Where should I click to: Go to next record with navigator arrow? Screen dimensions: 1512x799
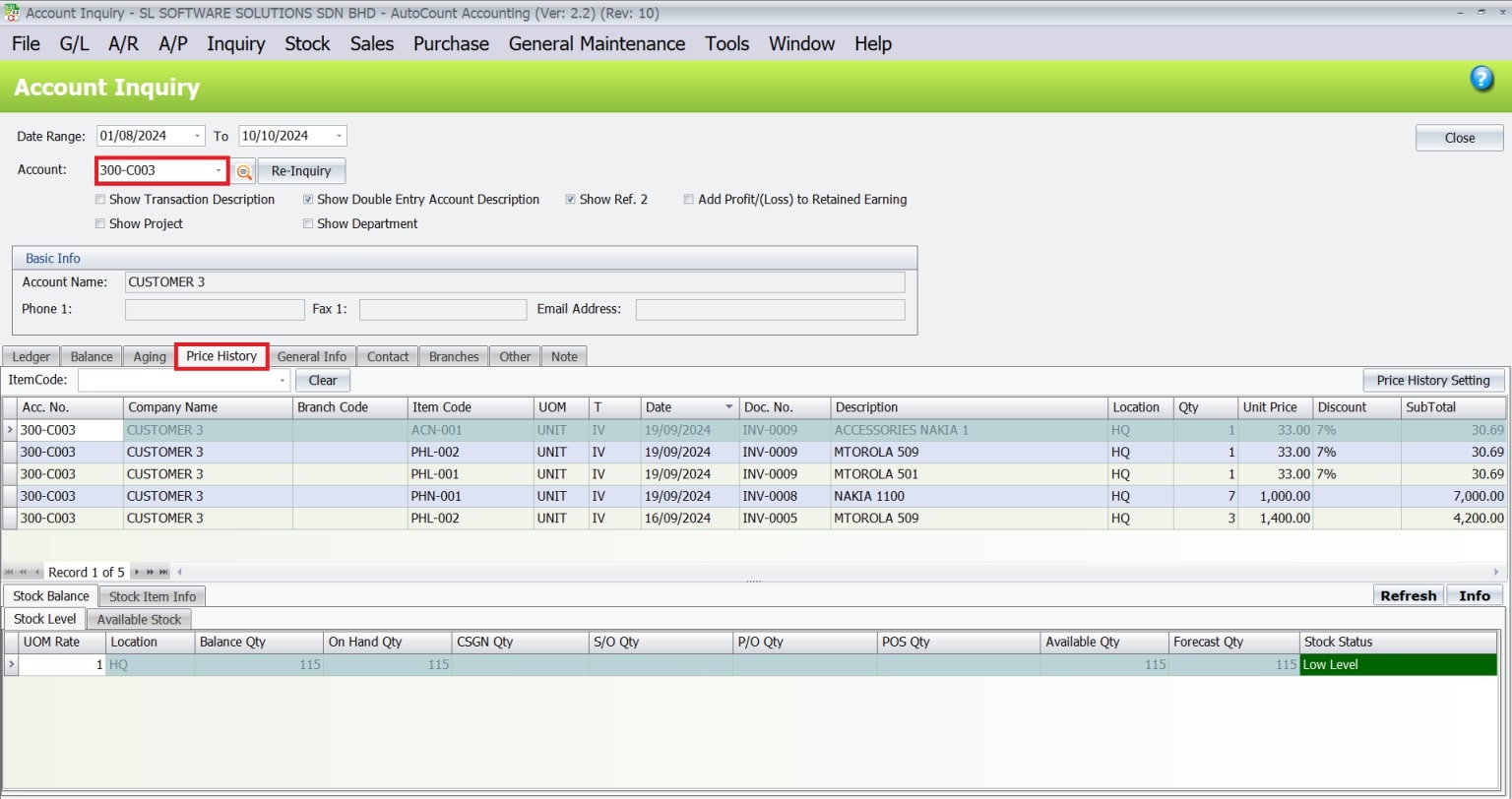click(137, 572)
